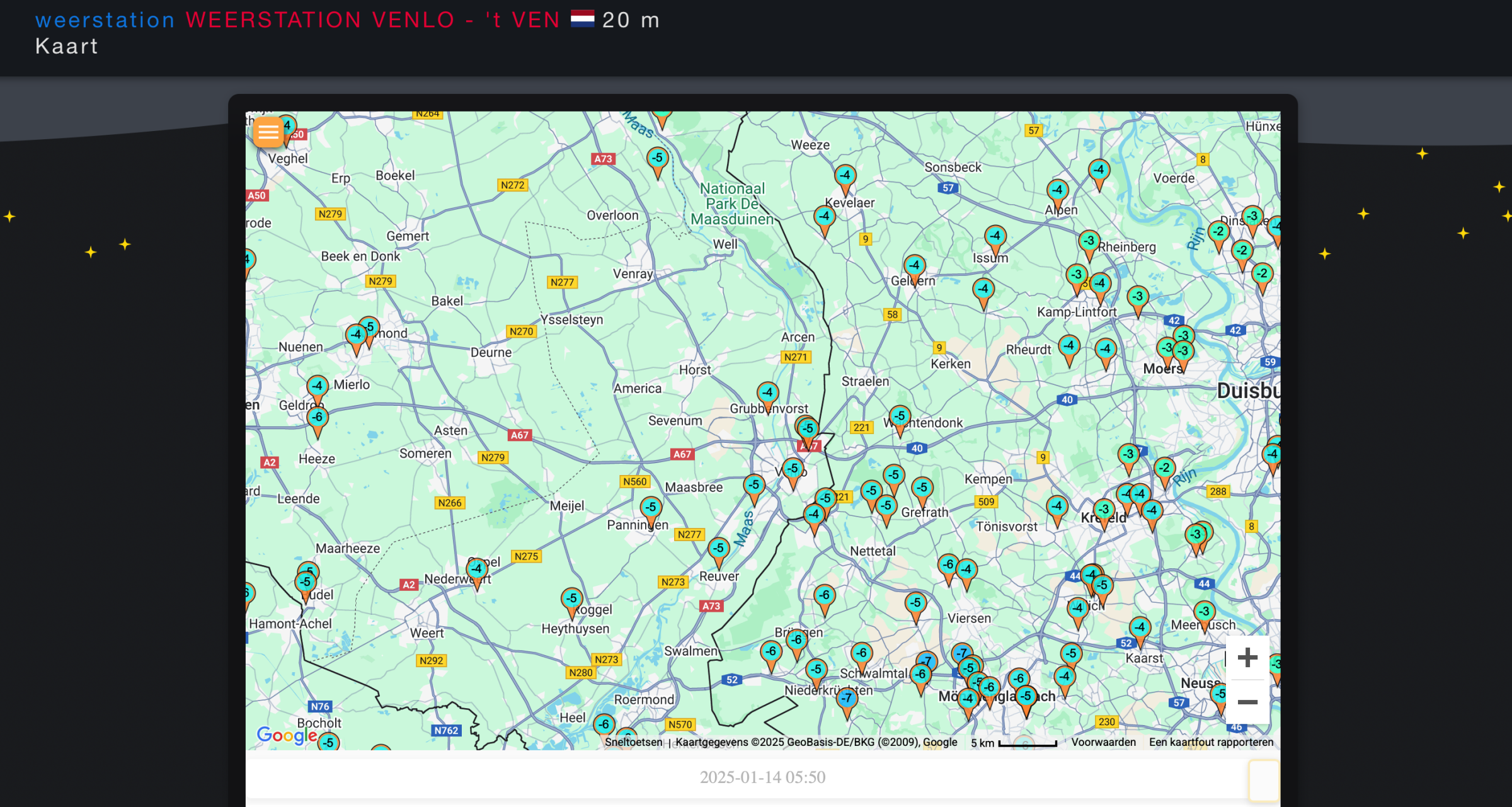Click the 2025-01-14 05:50 timestamp field

point(762,777)
